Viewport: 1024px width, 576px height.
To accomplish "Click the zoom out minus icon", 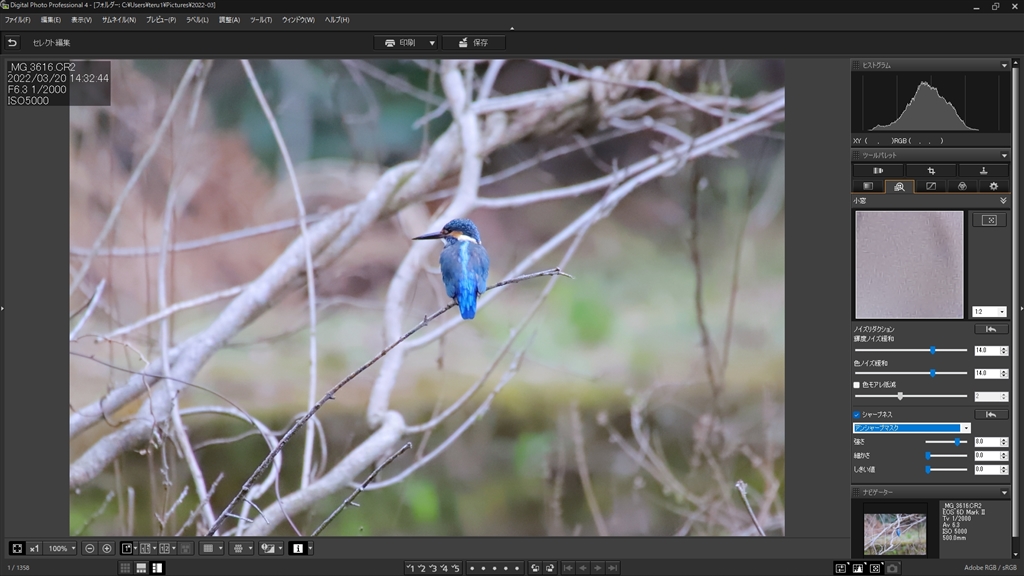I will coord(89,549).
